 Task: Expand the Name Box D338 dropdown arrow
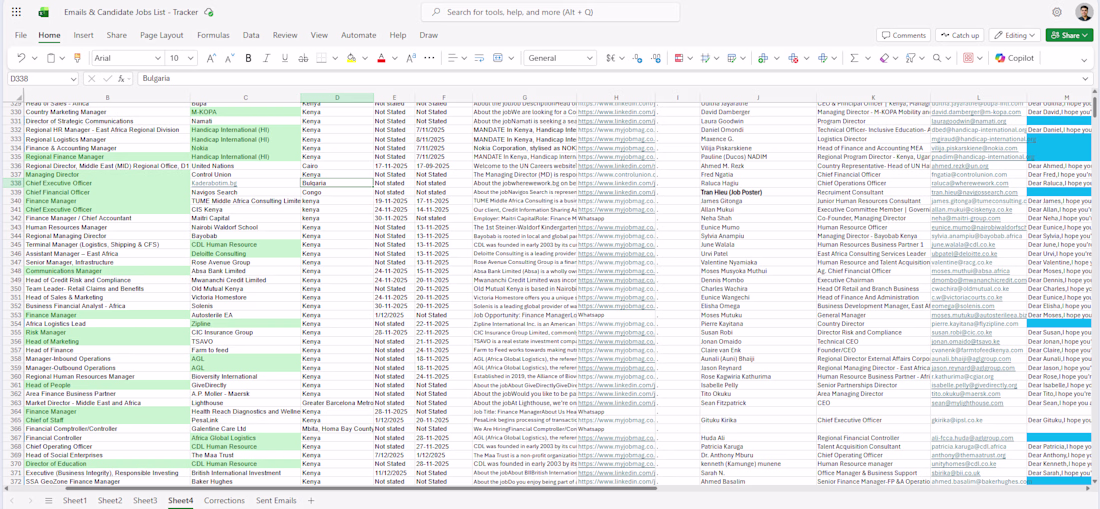pyautogui.click(x=74, y=79)
